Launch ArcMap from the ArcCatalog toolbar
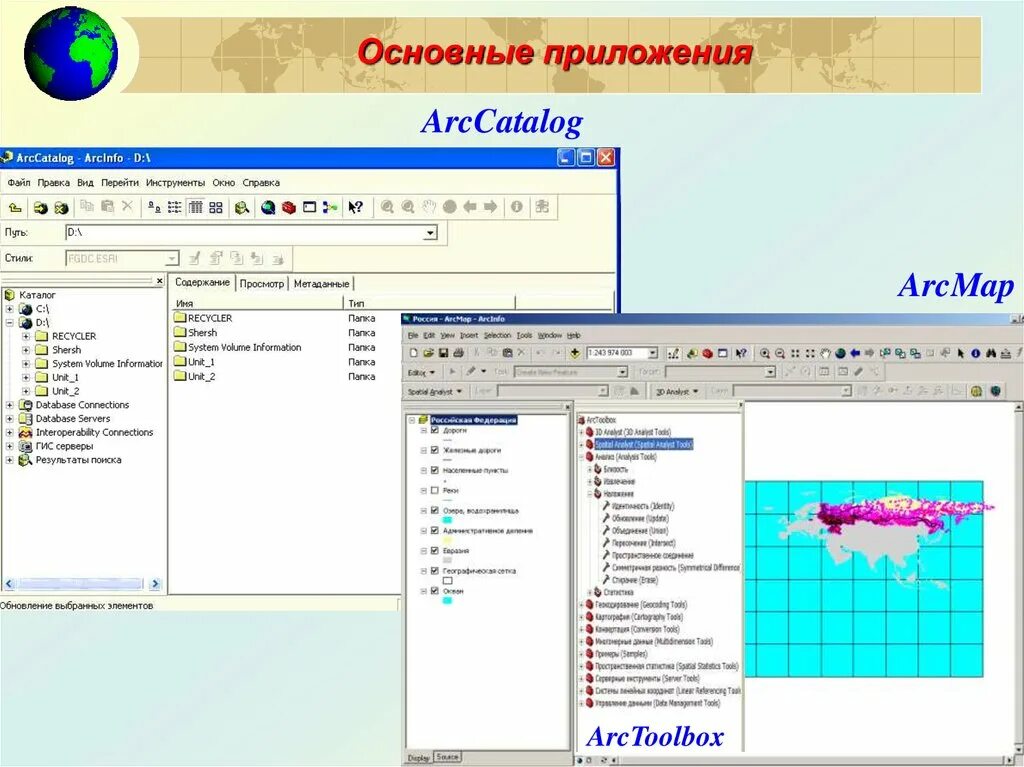 268,207
